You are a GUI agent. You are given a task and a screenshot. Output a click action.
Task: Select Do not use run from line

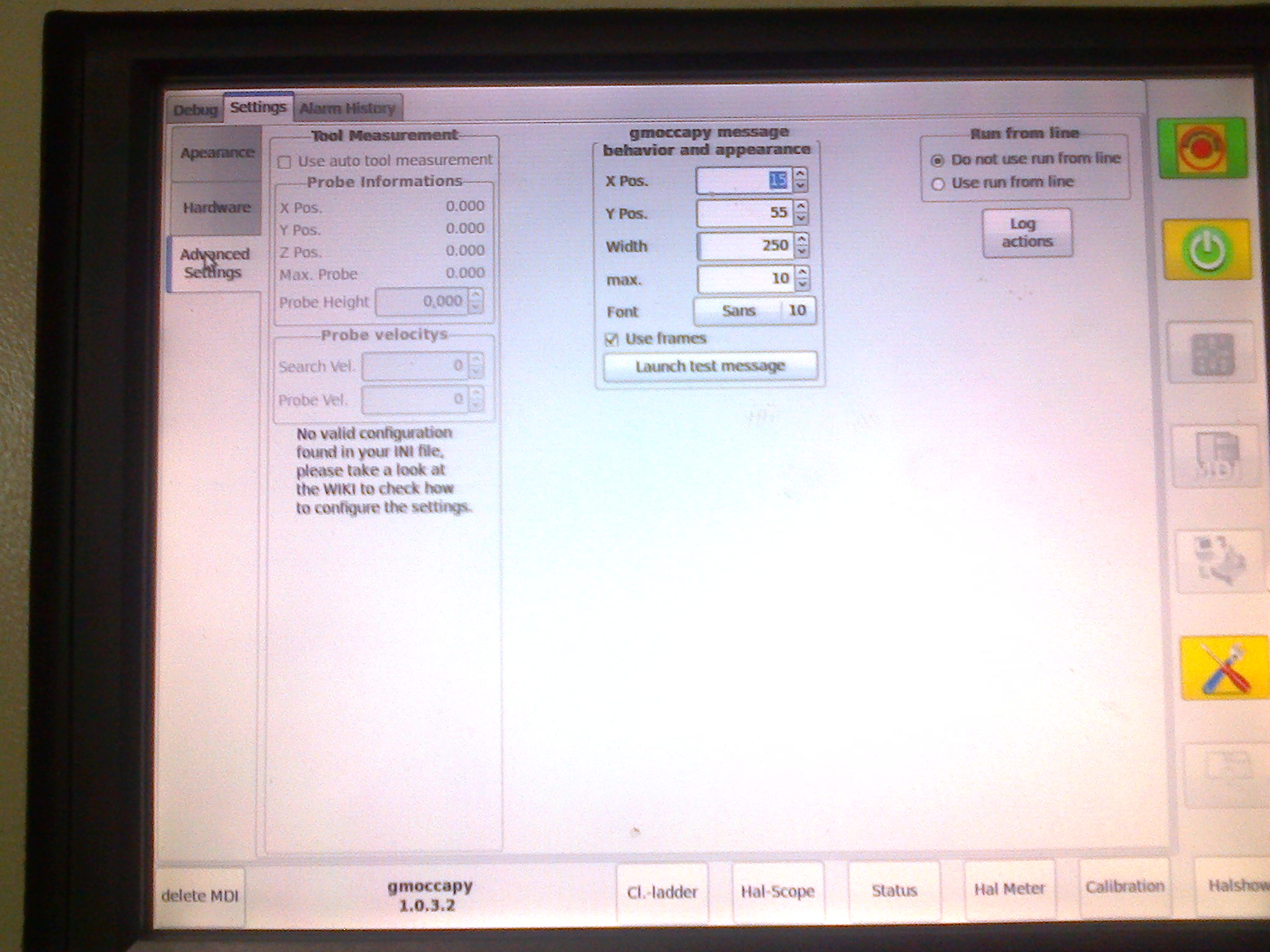(x=938, y=161)
